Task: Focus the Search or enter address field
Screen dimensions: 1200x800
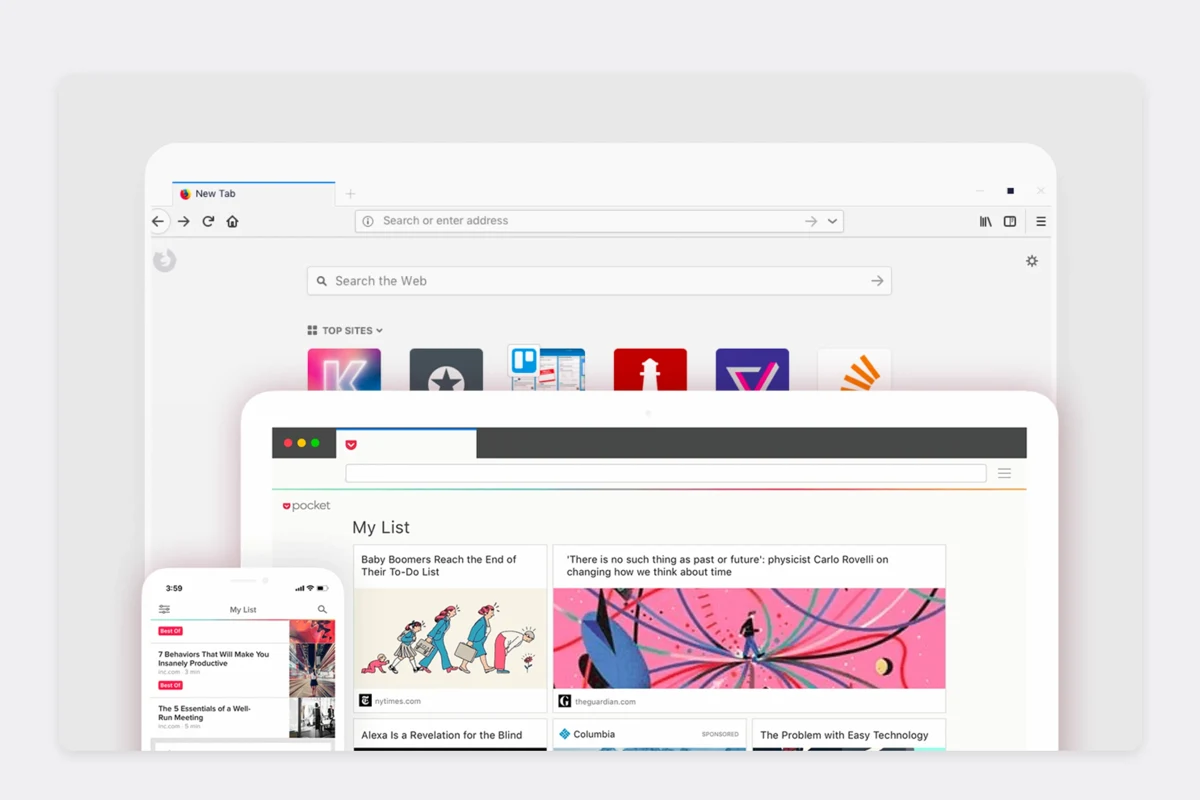Action: click(x=599, y=221)
